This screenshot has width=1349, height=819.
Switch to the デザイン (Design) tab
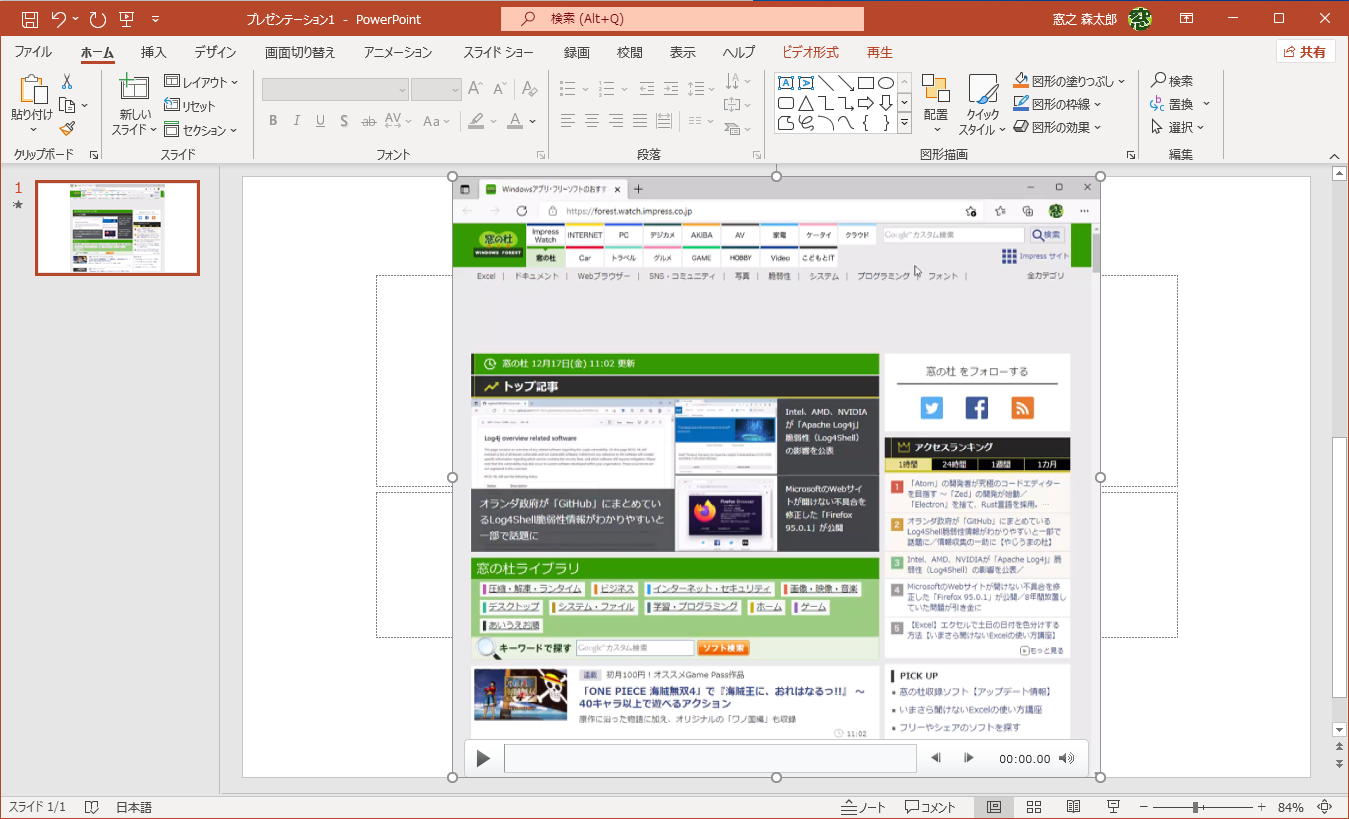pyautogui.click(x=215, y=52)
